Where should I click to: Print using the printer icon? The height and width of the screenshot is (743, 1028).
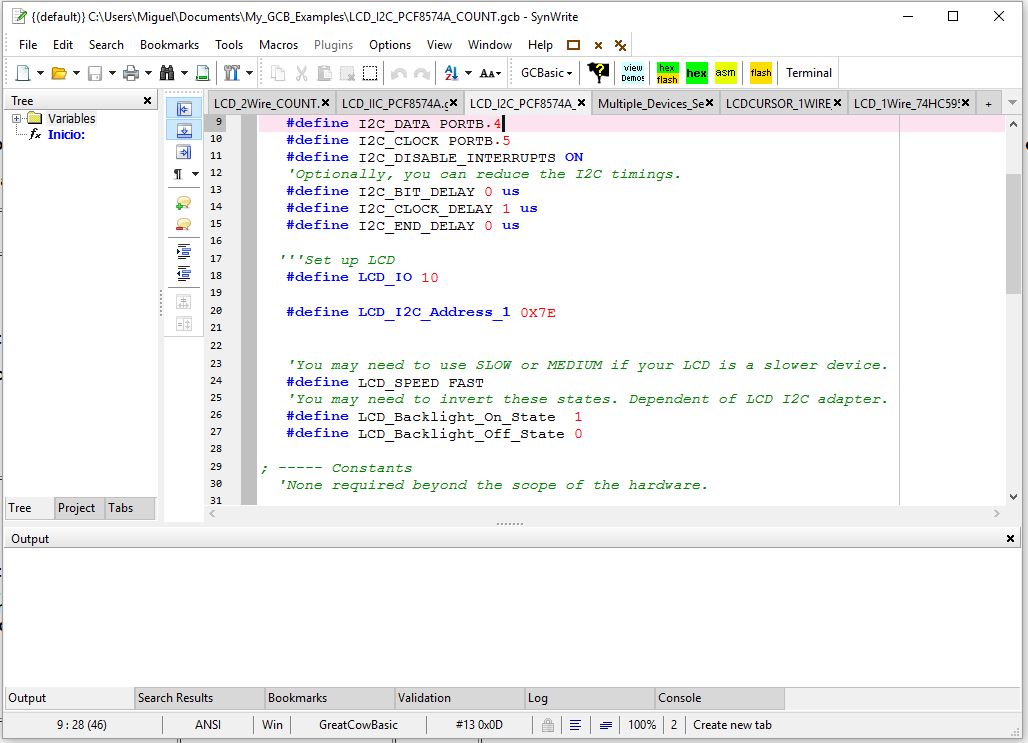tap(131, 73)
